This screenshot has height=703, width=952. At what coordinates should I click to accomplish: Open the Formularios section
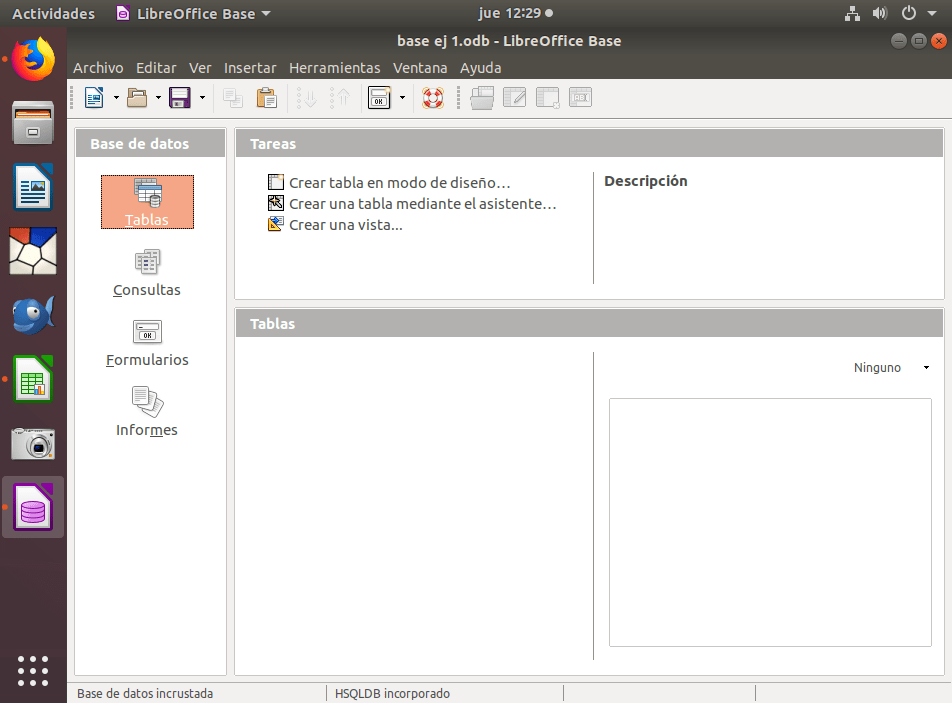coord(147,342)
